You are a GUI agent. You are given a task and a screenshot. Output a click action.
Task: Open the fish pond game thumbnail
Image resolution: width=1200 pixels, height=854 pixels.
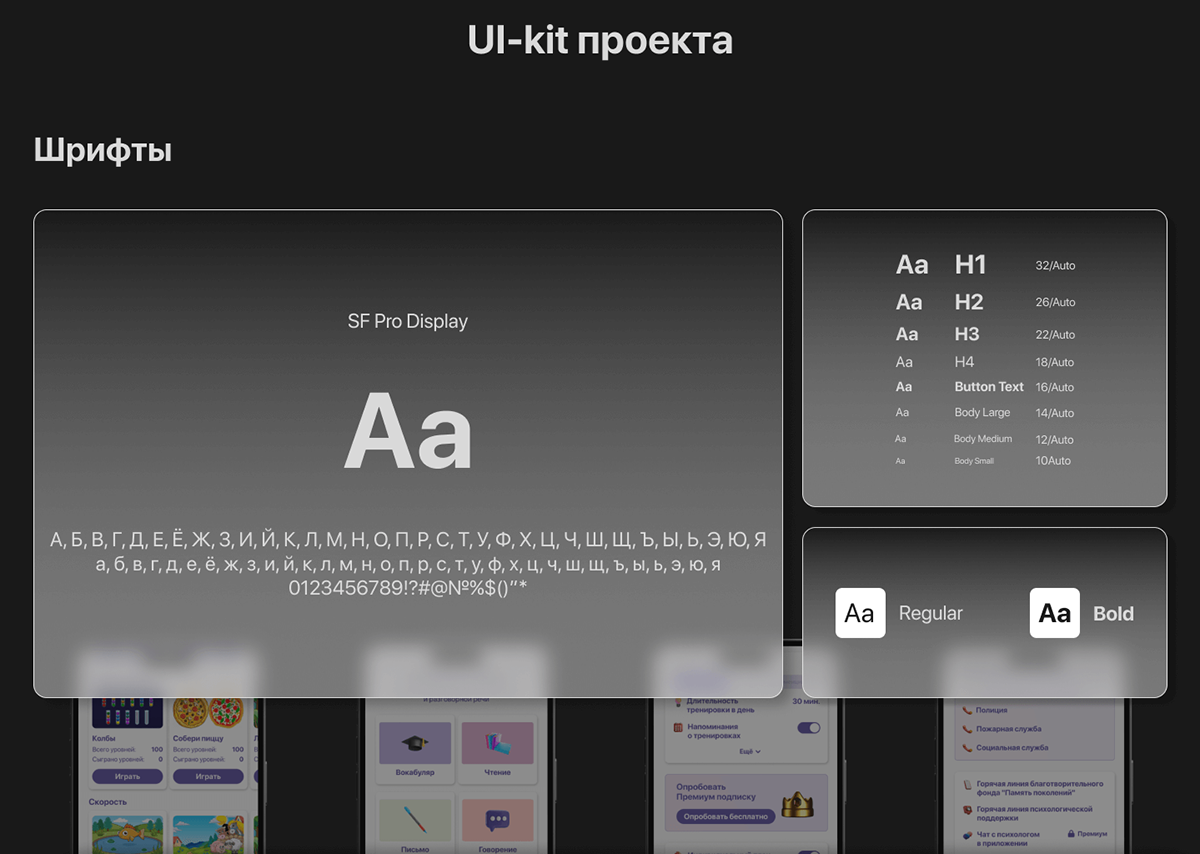pyautogui.click(x=124, y=834)
